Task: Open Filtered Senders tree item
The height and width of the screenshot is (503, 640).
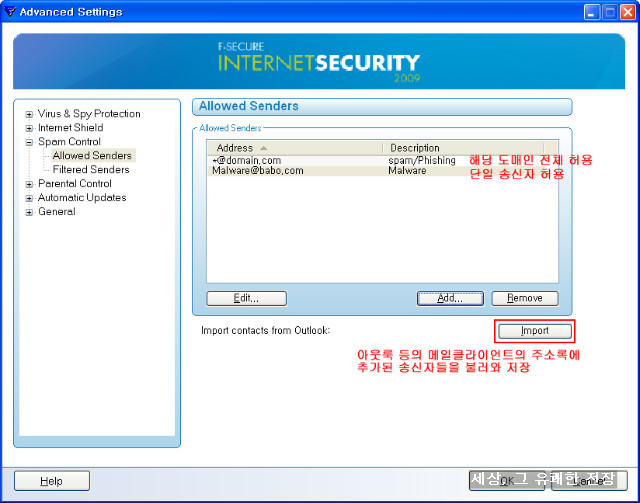Action: pos(91,169)
